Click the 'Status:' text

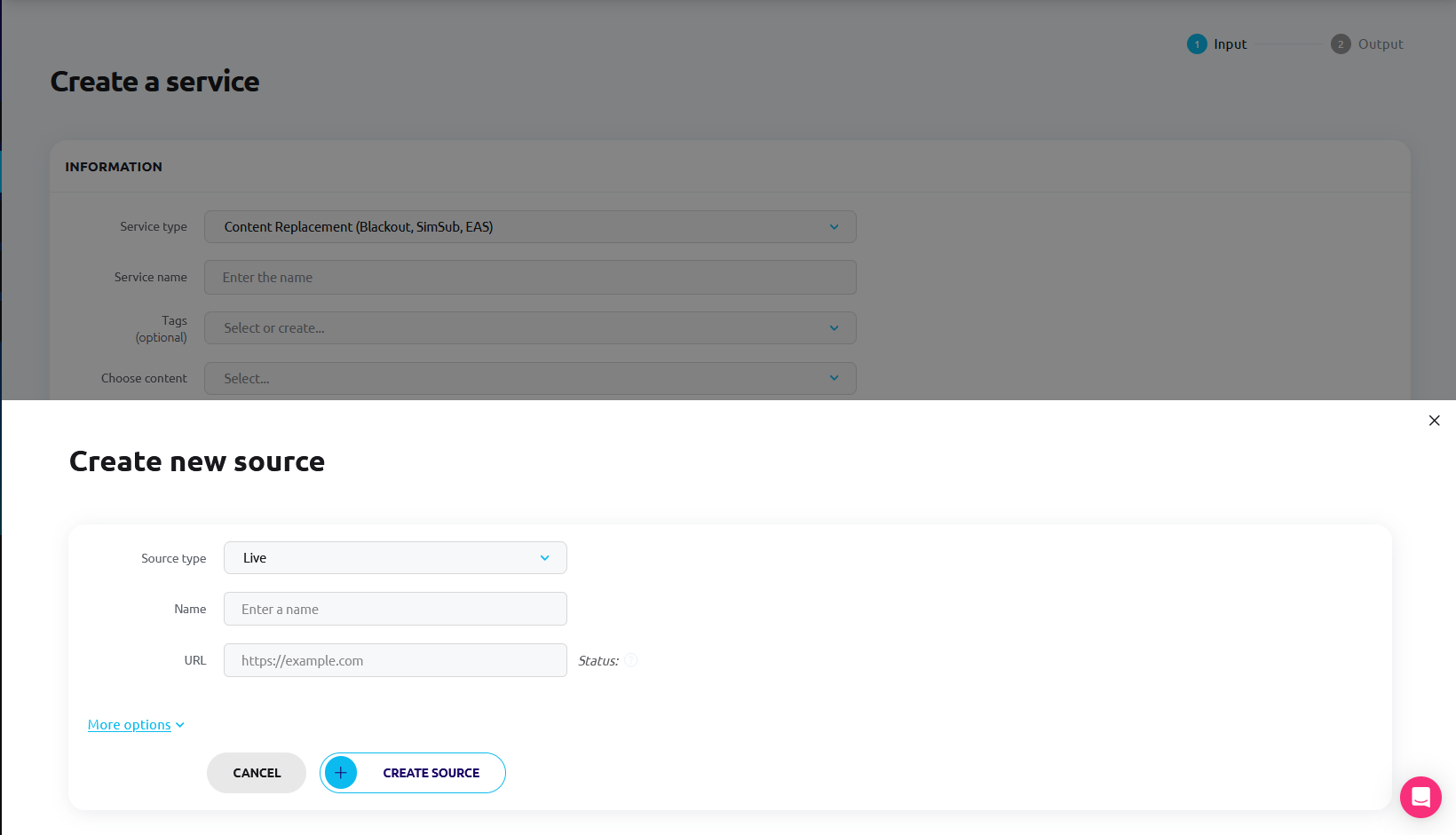(x=598, y=661)
